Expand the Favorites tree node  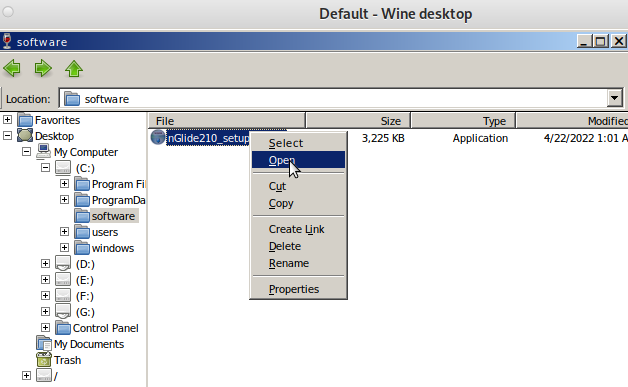click(7, 119)
